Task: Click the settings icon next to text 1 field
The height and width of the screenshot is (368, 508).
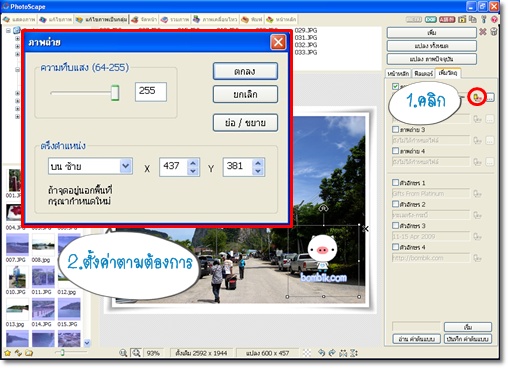Action: pos(477,193)
